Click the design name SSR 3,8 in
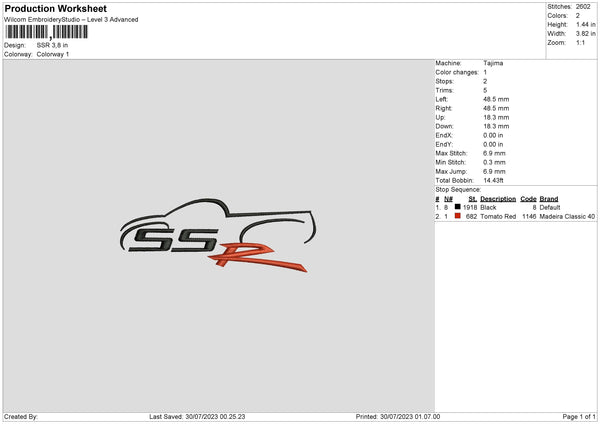The height and width of the screenshot is (424, 600). (x=52, y=45)
